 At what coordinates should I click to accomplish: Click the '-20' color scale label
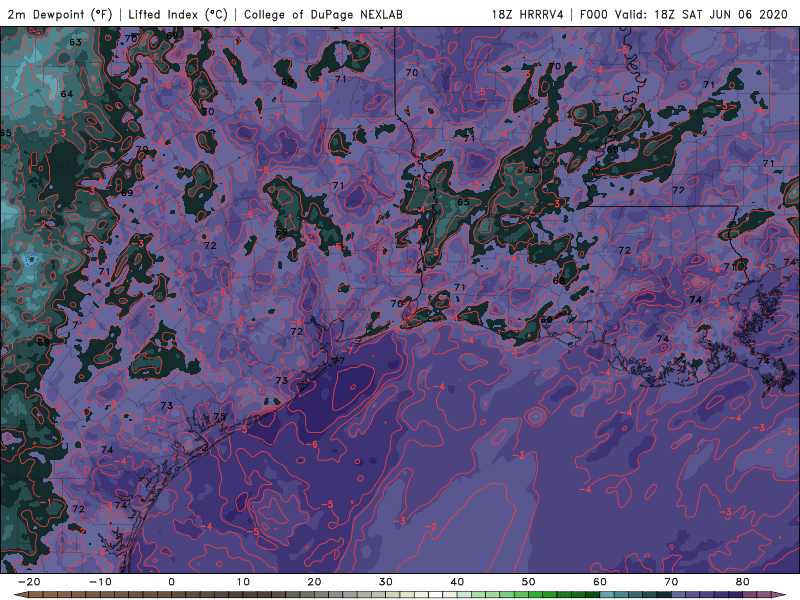29,582
